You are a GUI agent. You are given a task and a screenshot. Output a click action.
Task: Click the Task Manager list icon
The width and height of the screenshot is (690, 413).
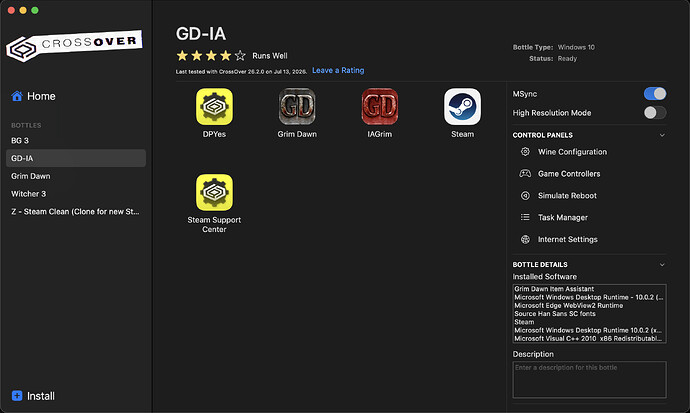(x=525, y=217)
